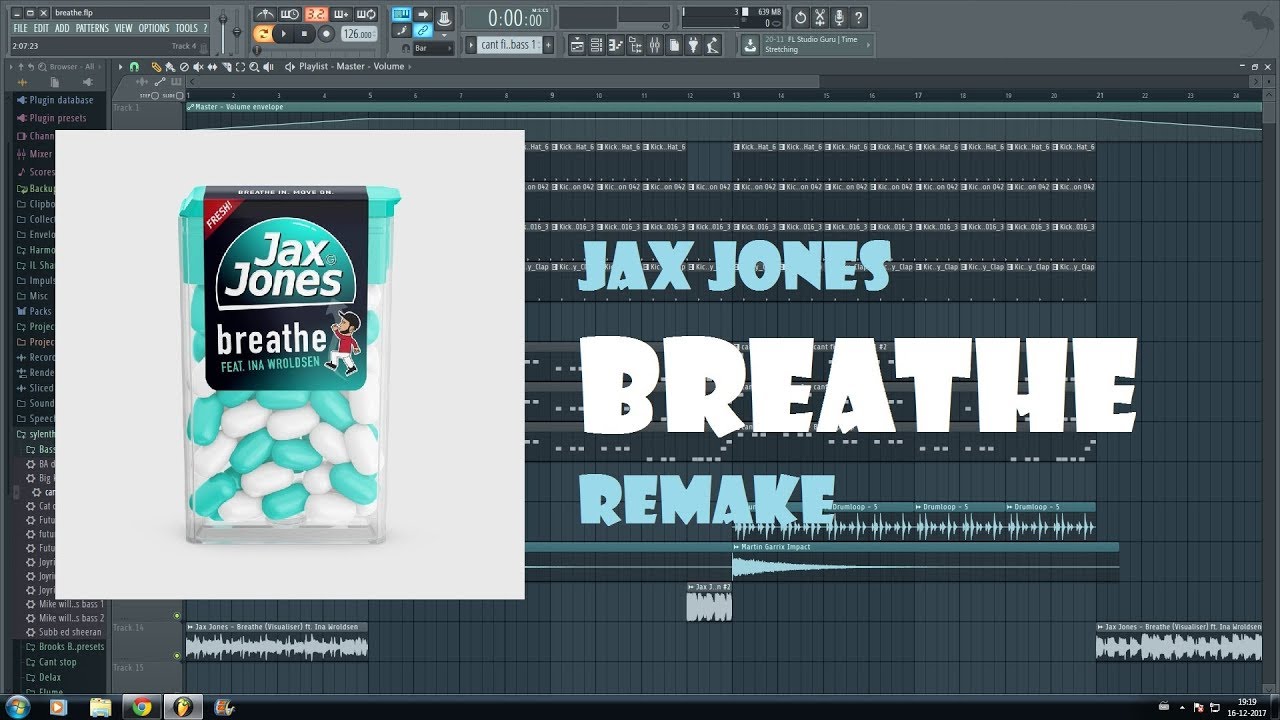Open Google Chrome from the Windows taskbar
The width and height of the screenshot is (1280, 720).
[x=141, y=706]
